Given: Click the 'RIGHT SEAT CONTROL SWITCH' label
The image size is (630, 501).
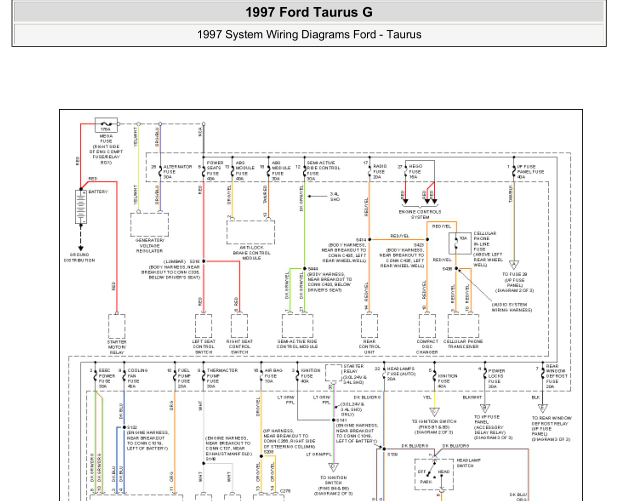Looking at the screenshot, I should point(239,347).
